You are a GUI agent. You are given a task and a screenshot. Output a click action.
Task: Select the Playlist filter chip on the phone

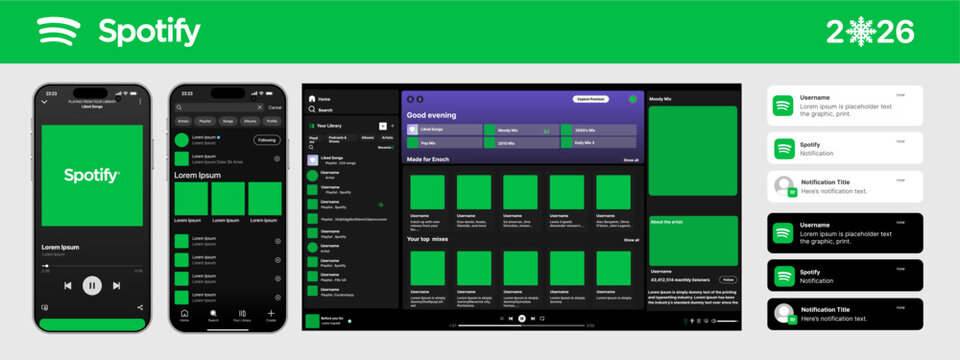(x=205, y=121)
